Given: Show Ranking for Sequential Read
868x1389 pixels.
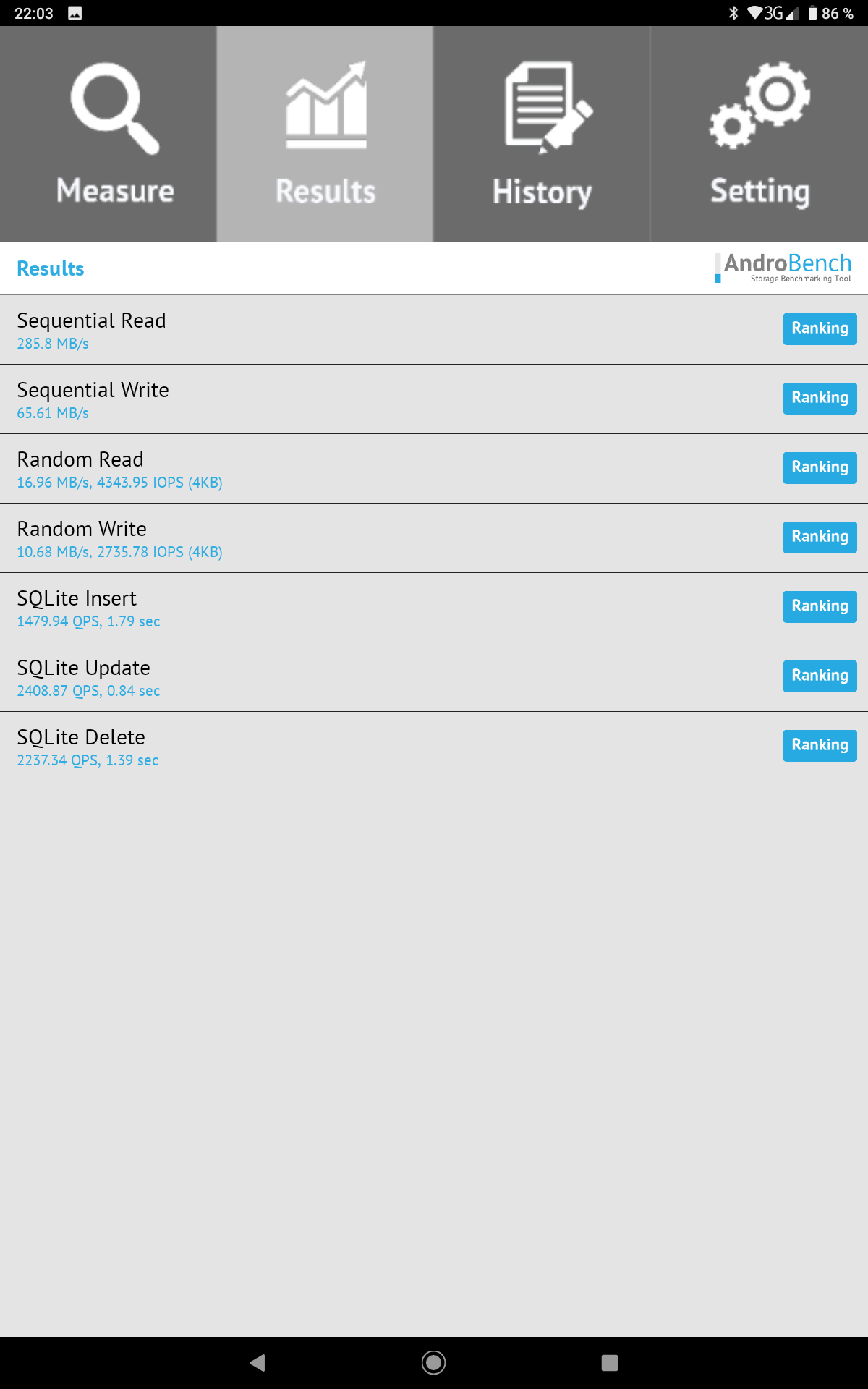Looking at the screenshot, I should 820,328.
